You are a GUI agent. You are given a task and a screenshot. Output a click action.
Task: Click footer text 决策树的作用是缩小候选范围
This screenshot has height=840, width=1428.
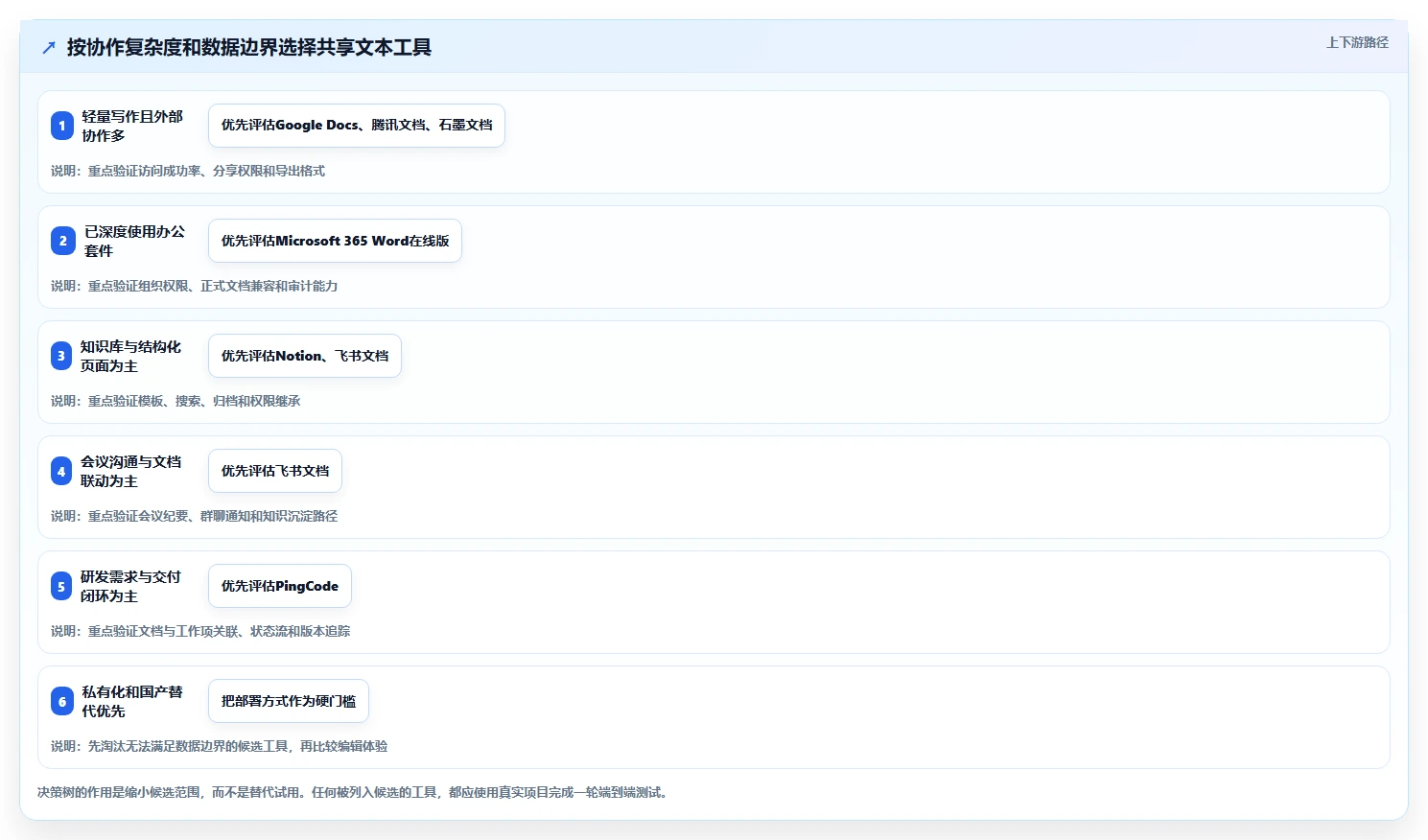pyautogui.click(x=119, y=792)
